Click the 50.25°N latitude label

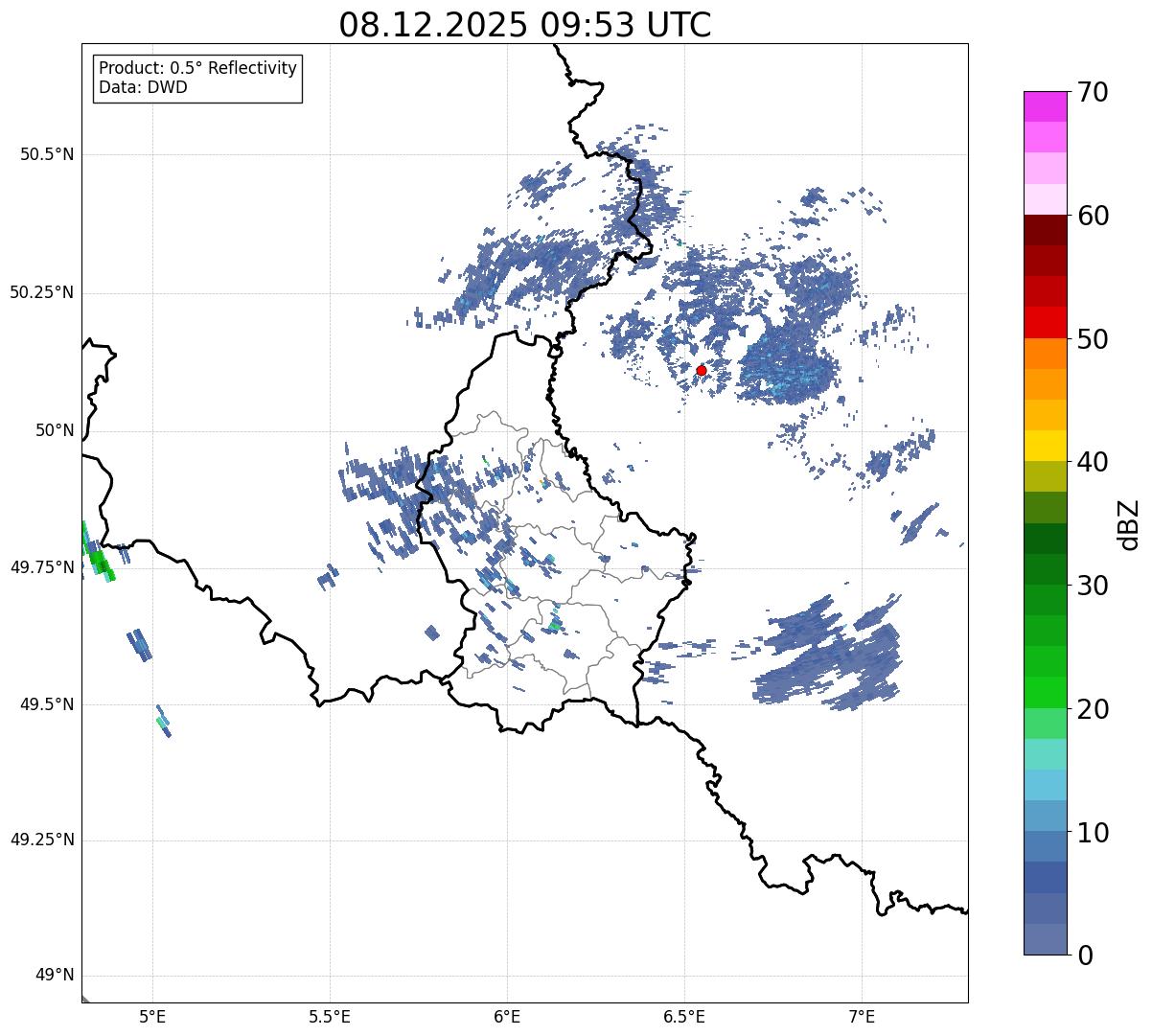[42, 292]
